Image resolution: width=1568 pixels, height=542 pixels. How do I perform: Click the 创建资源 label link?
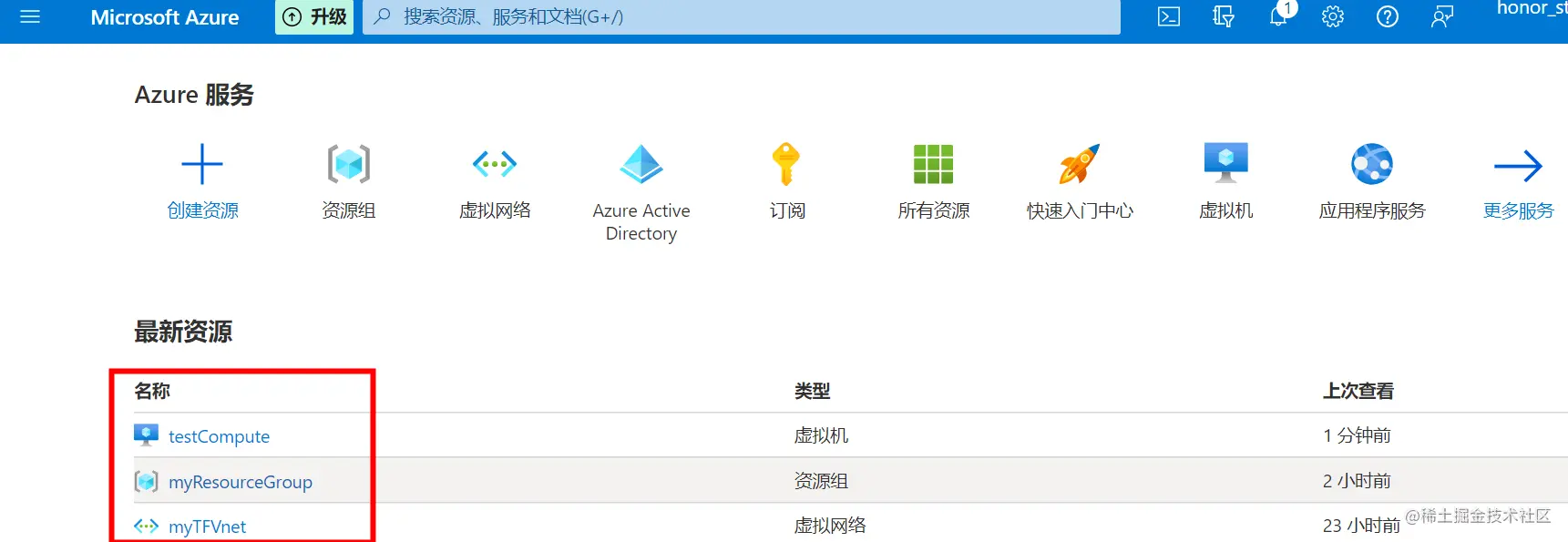point(202,210)
